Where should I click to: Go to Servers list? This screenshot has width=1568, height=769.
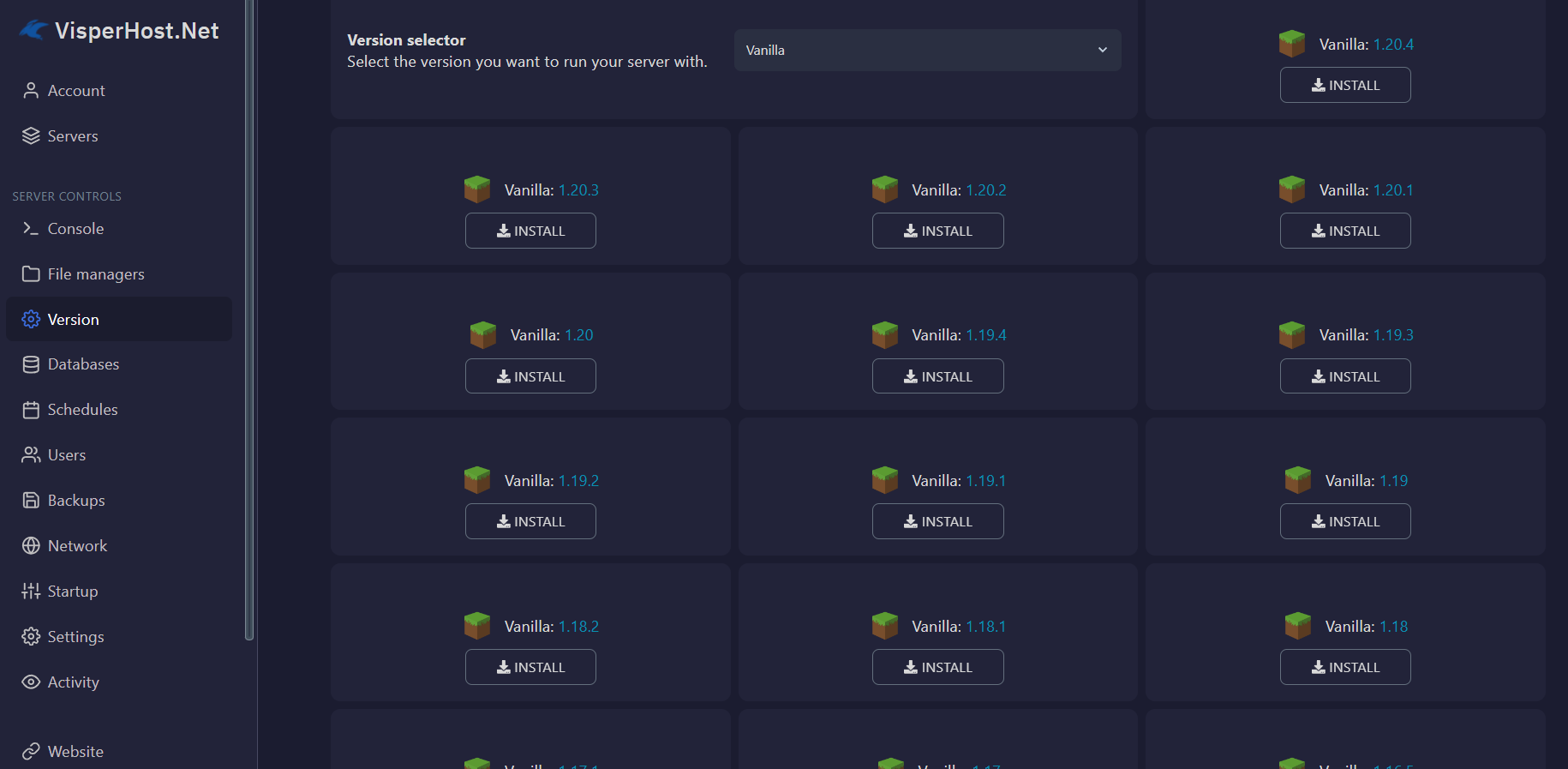click(119, 136)
